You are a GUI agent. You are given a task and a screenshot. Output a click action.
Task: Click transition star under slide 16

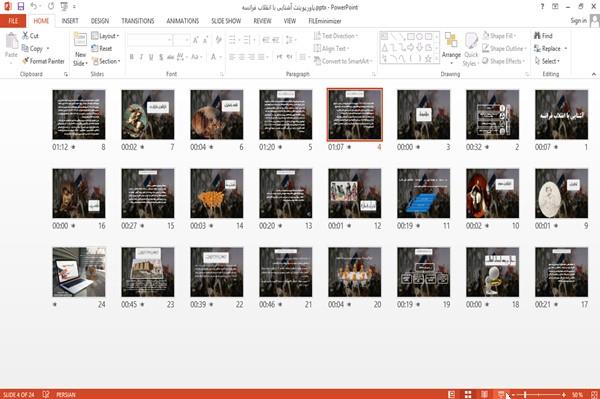(73, 226)
